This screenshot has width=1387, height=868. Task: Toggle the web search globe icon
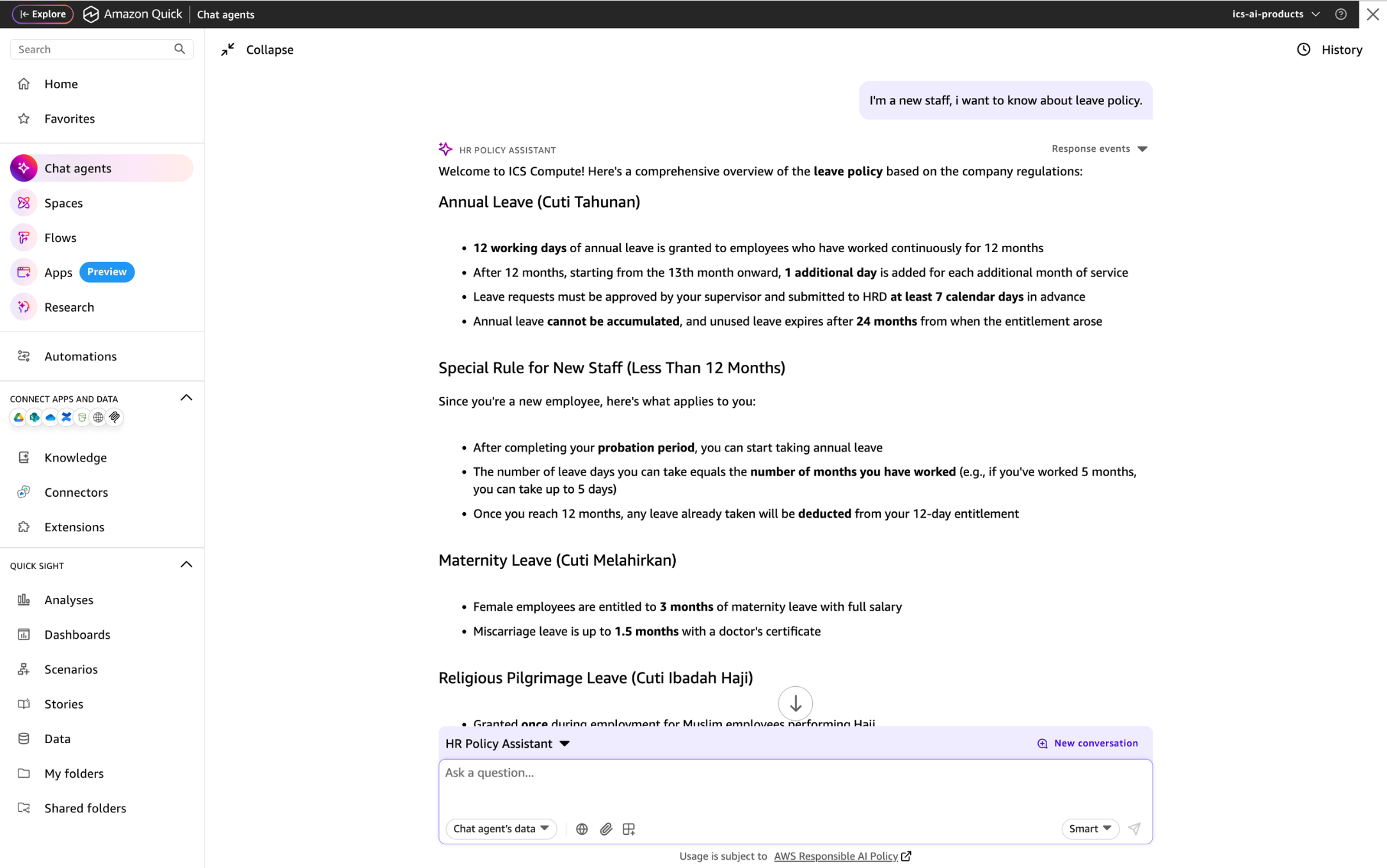click(x=582, y=829)
